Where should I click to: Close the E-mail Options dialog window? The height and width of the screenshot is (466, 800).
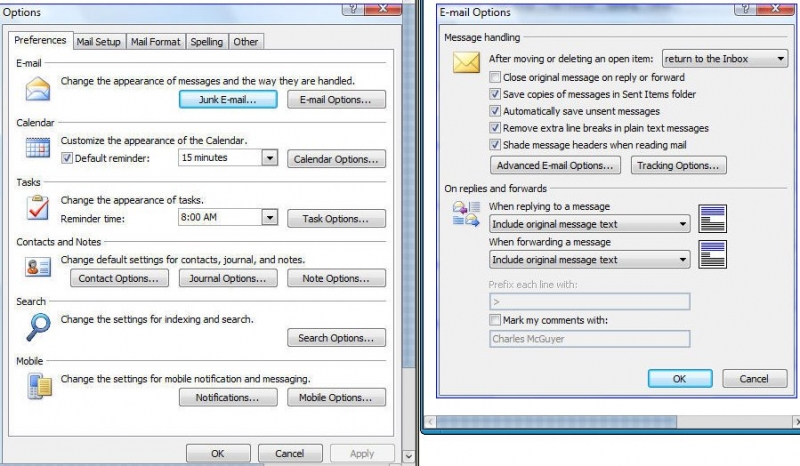point(776,9)
